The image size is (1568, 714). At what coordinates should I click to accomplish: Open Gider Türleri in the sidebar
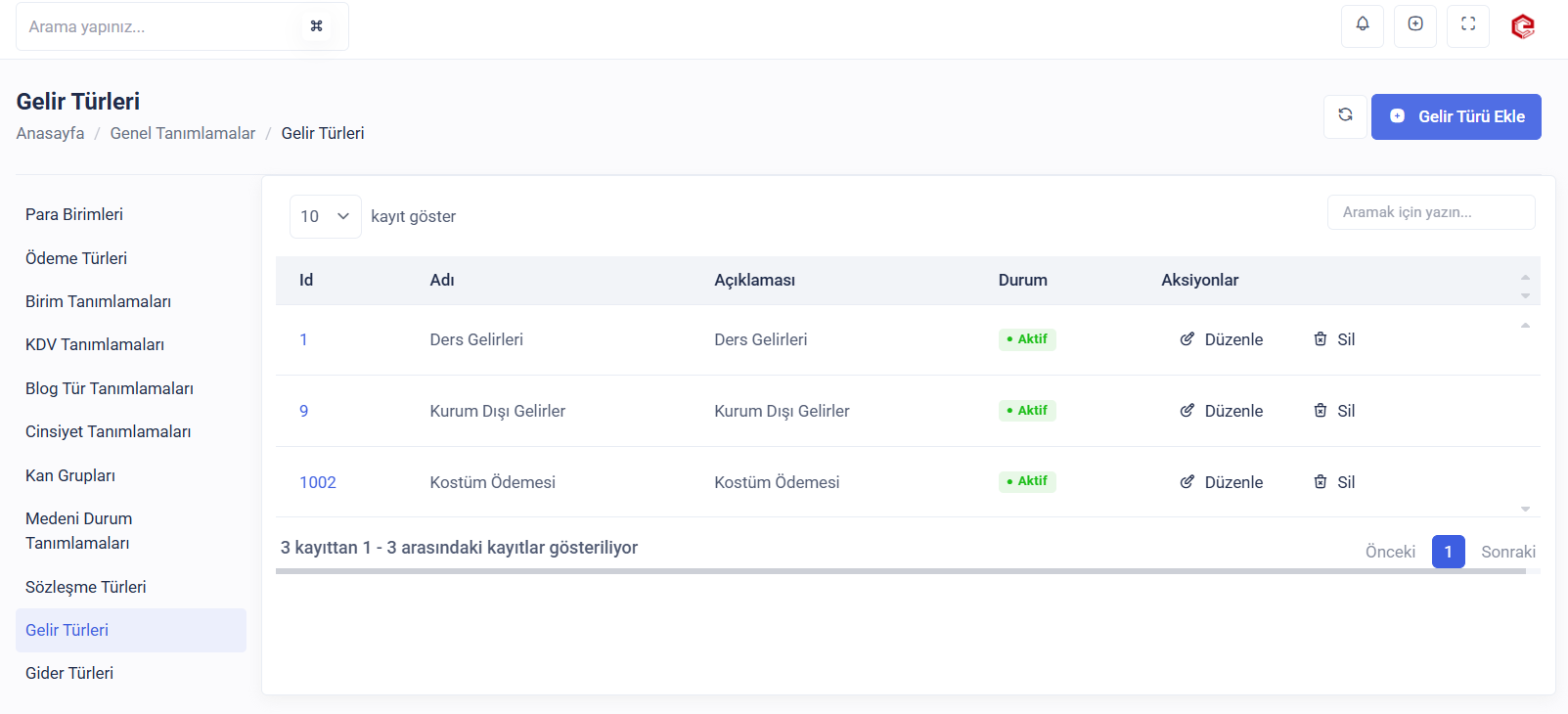pyautogui.click(x=69, y=673)
